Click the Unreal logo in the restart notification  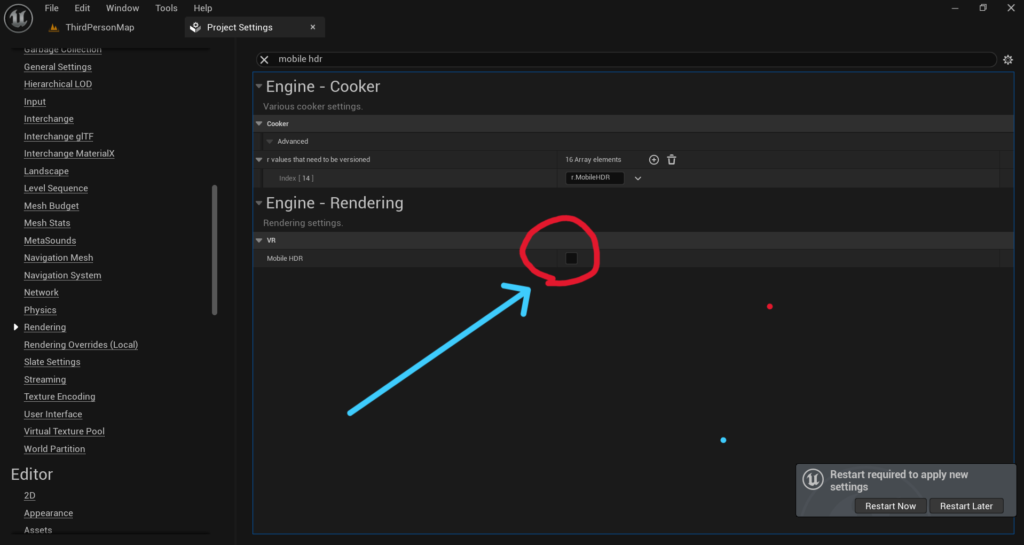click(813, 480)
